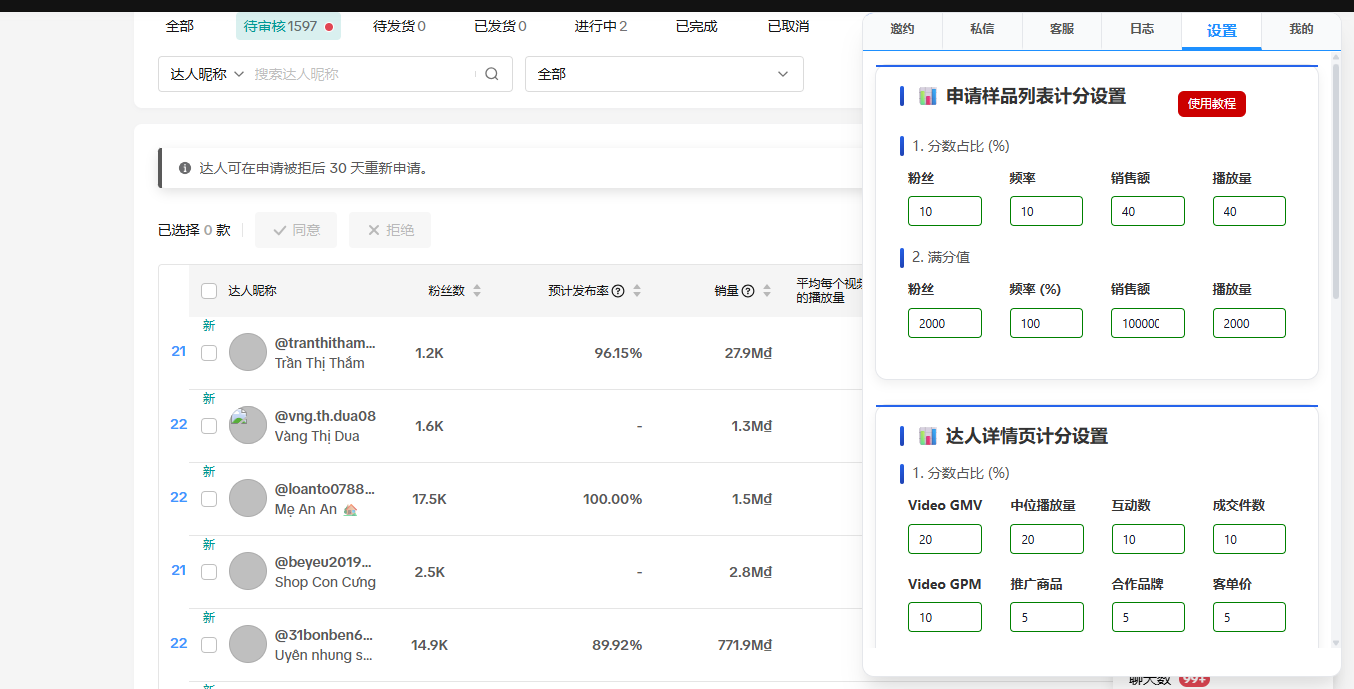Click avatar of @tranthitham creator
This screenshot has height=689, width=1354.
coord(248,352)
